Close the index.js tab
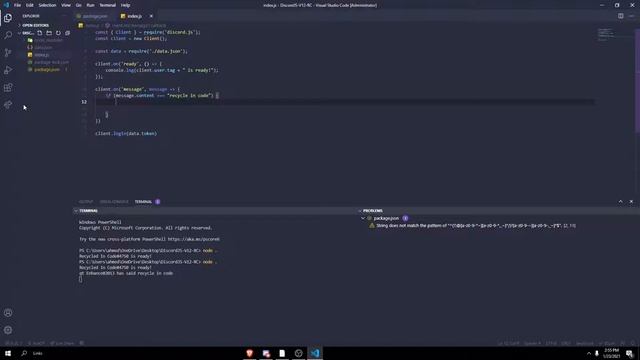 (x=151, y=16)
